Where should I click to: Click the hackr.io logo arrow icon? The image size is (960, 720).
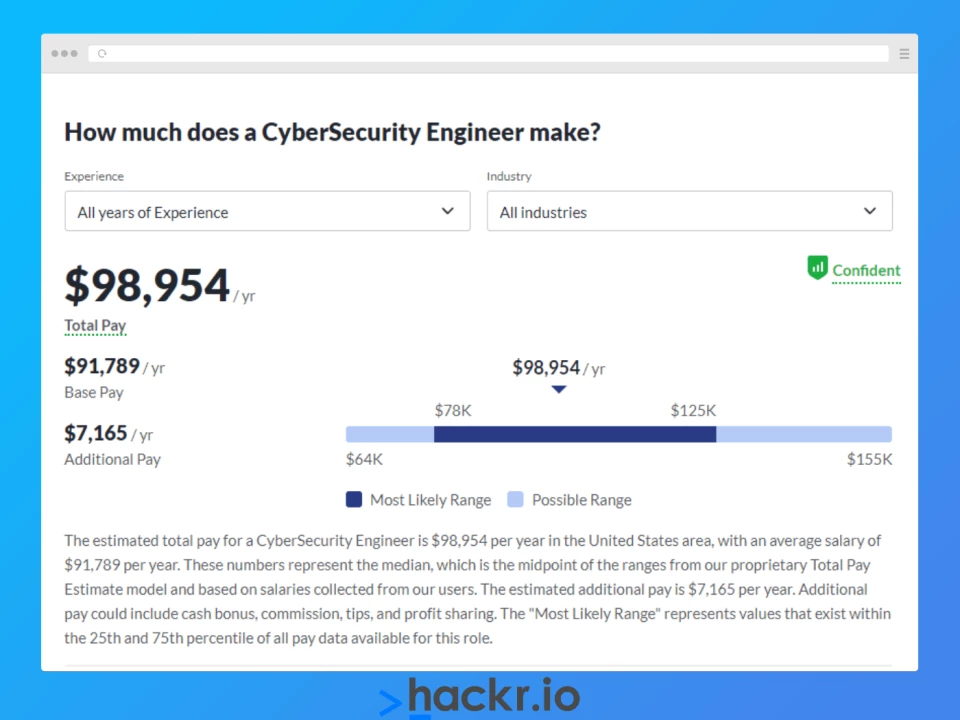tap(390, 703)
